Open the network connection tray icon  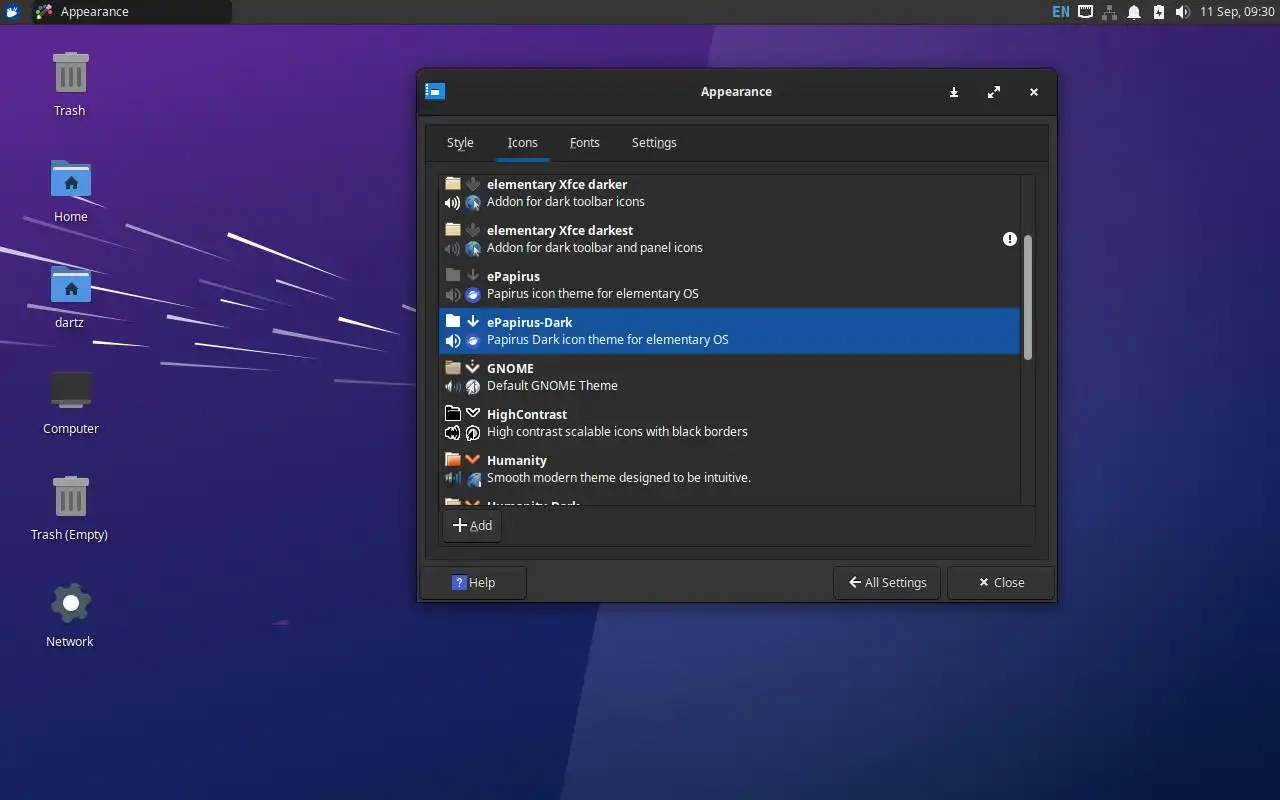pyautogui.click(x=1109, y=12)
